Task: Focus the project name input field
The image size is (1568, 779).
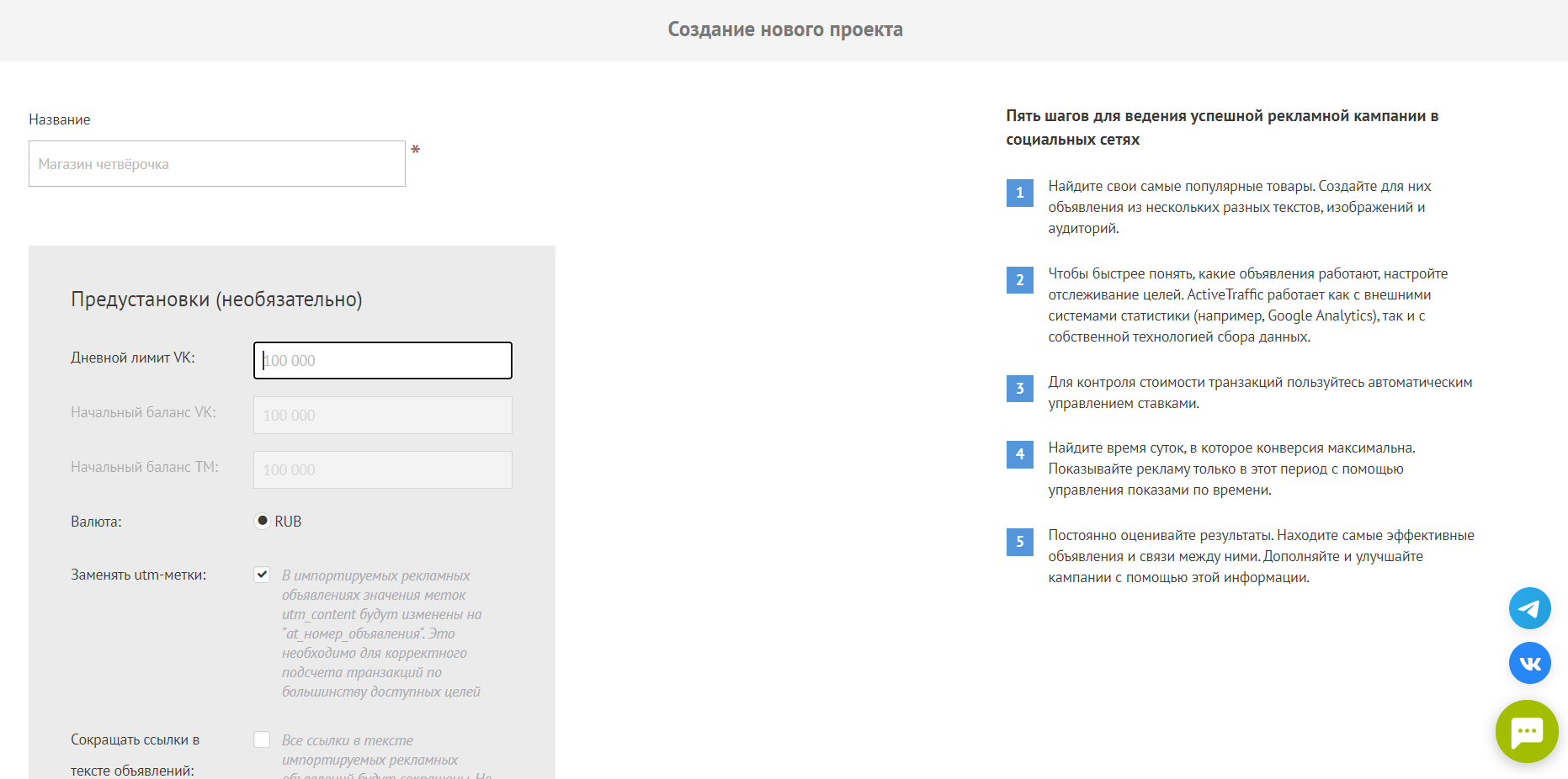Action: click(217, 164)
